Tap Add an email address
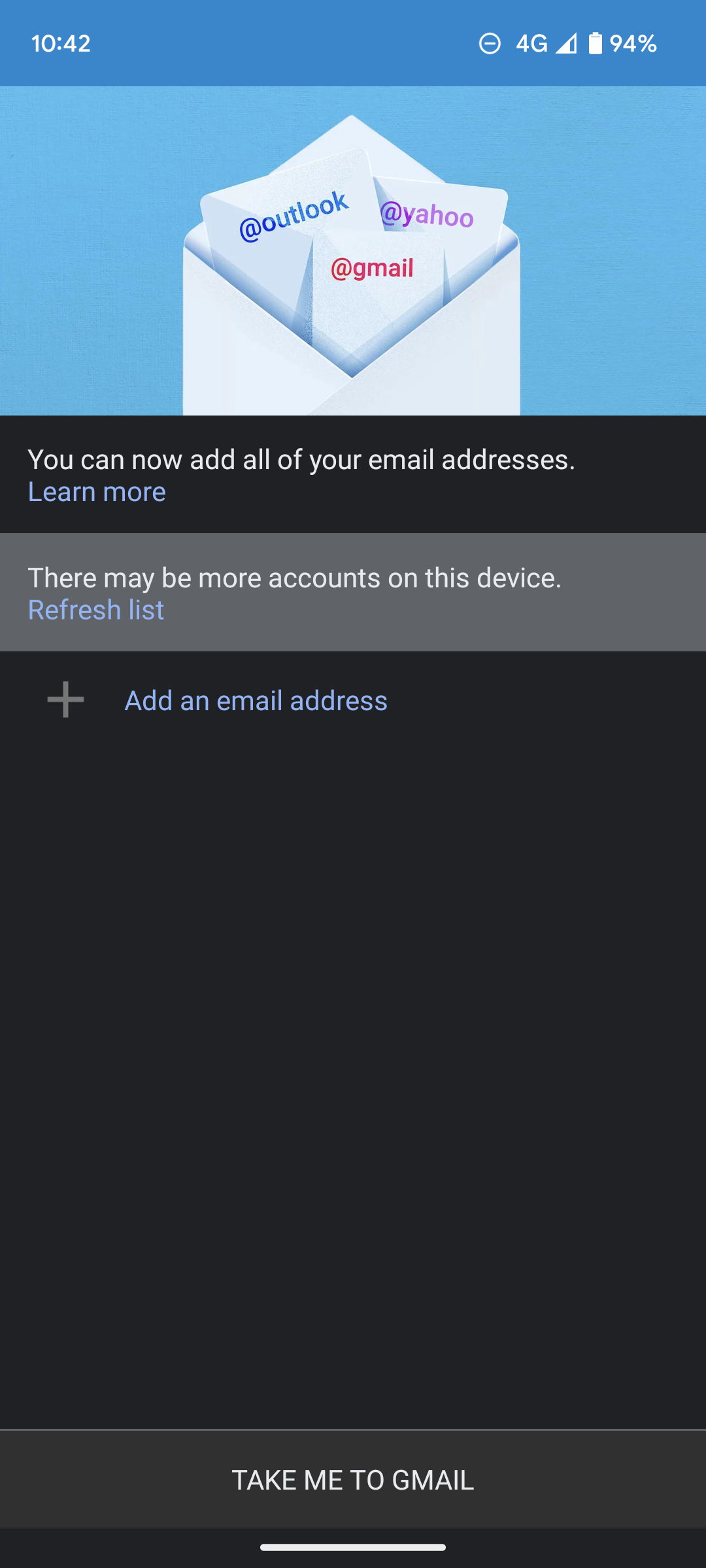Image resolution: width=706 pixels, height=1568 pixels. [255, 700]
